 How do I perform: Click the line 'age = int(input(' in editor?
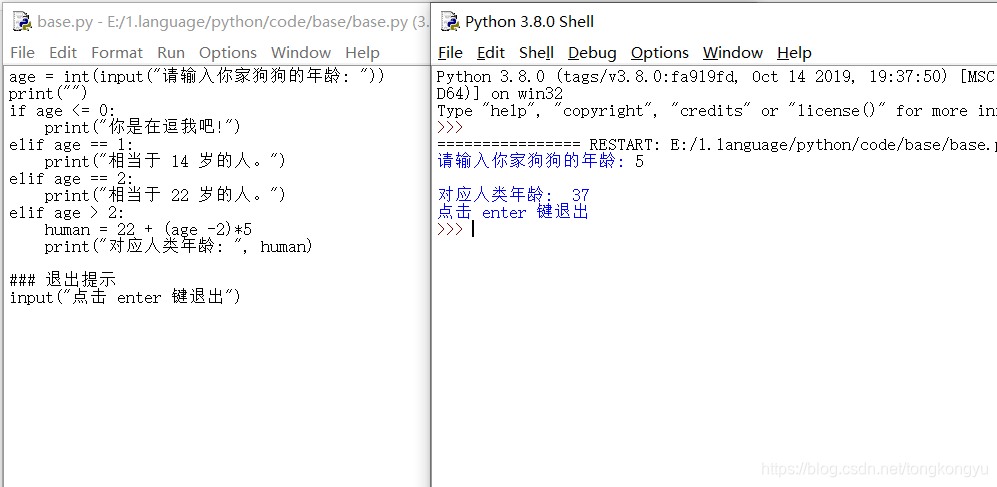point(196,77)
